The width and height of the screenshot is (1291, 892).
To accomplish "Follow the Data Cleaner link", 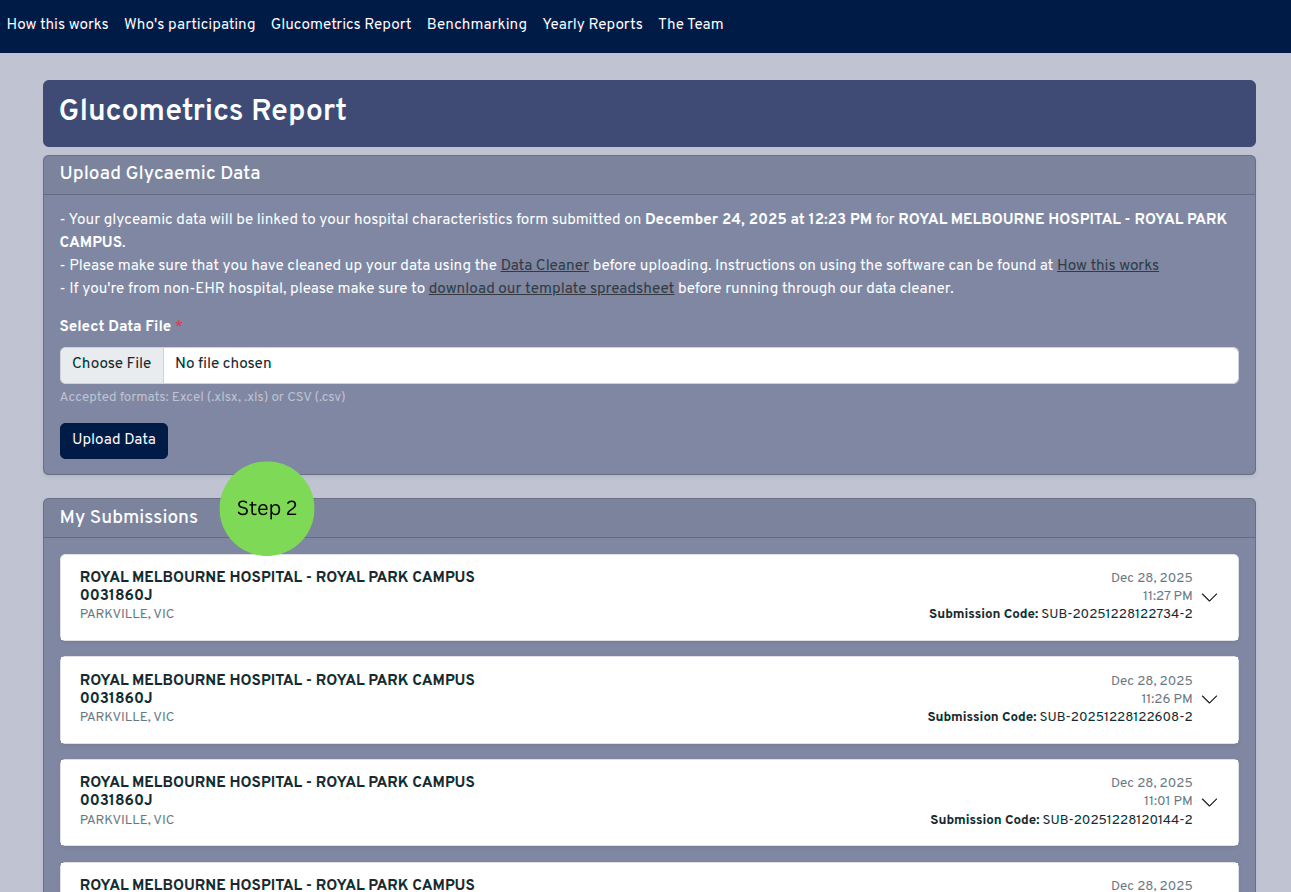I will click(x=544, y=265).
